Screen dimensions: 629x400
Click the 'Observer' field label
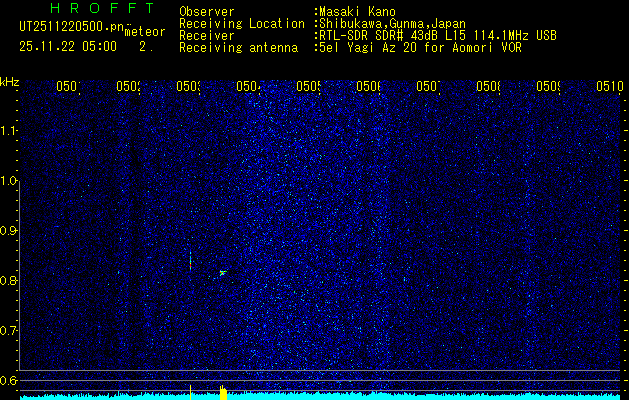click(207, 12)
